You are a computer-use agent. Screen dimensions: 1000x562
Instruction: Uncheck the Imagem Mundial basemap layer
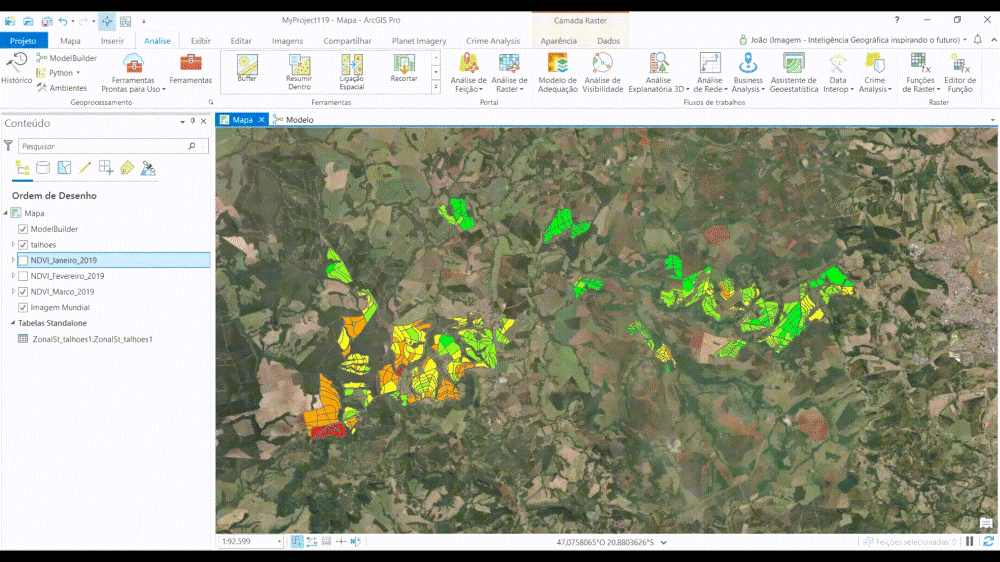(23, 307)
